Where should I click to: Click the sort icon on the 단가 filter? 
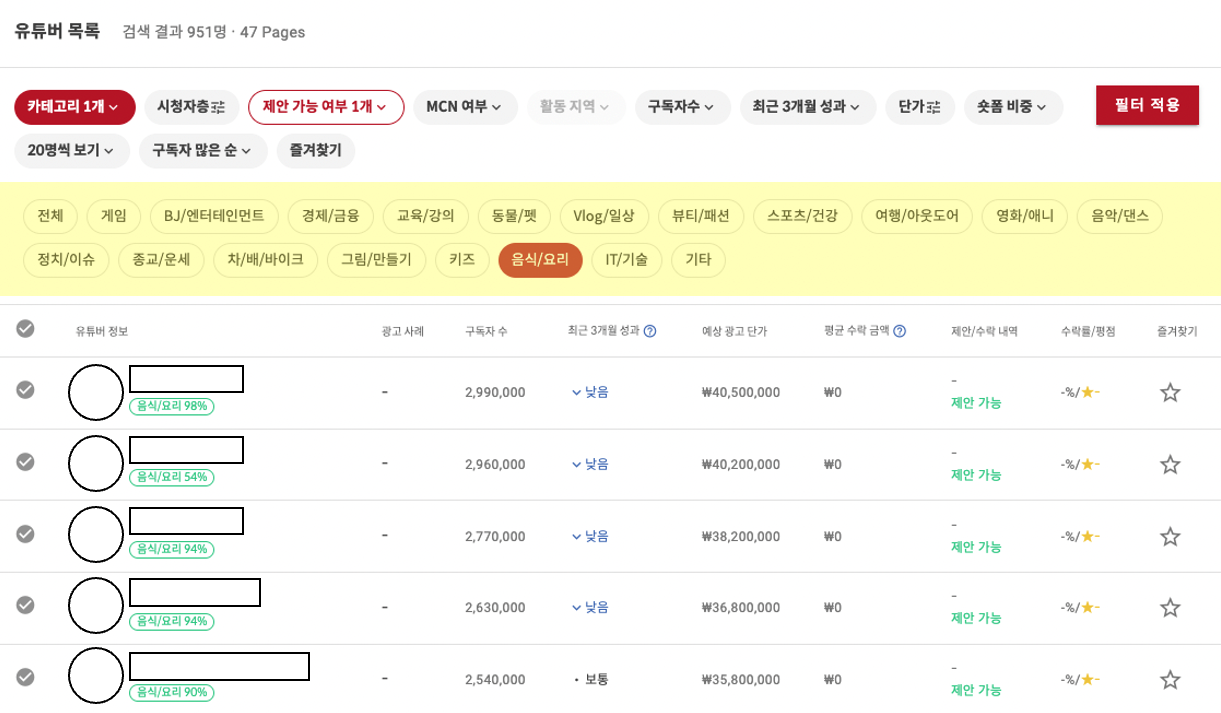(x=934, y=107)
